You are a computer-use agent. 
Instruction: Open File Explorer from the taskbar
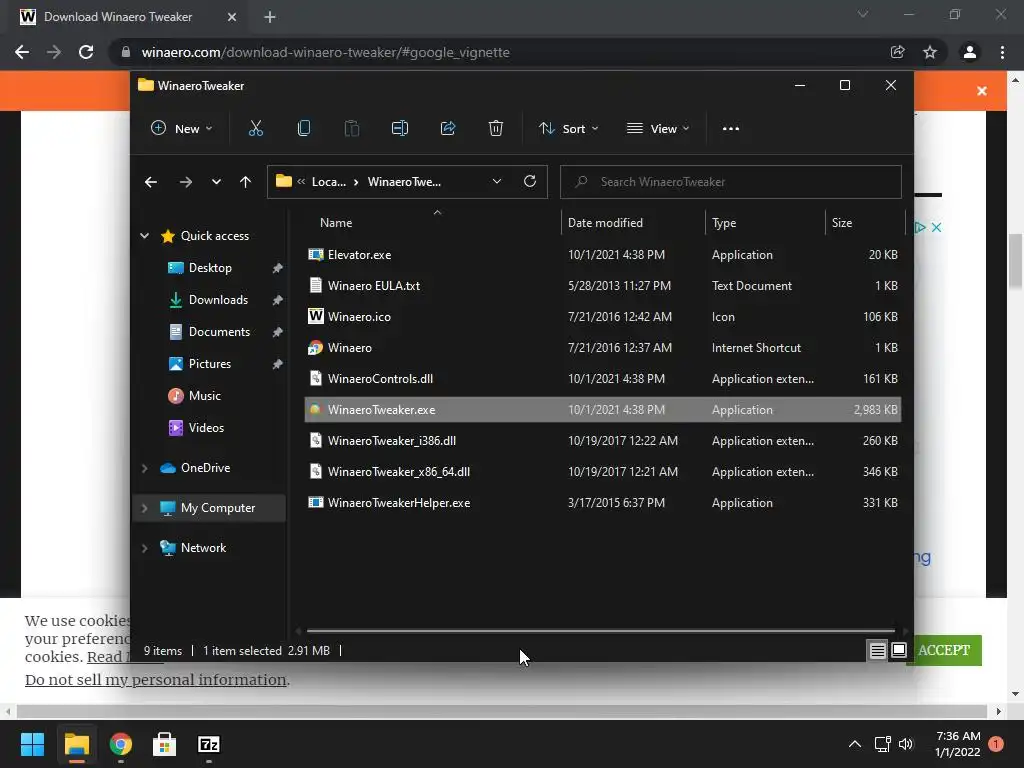(x=76, y=744)
